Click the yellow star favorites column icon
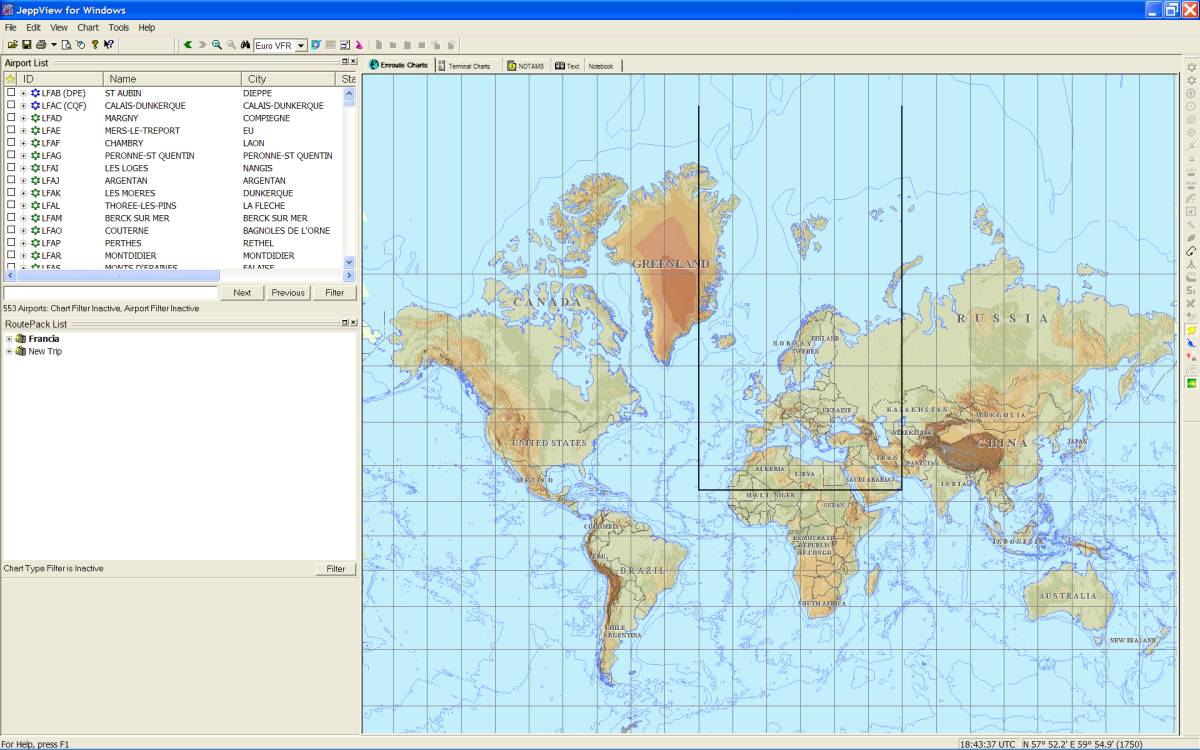 point(10,79)
